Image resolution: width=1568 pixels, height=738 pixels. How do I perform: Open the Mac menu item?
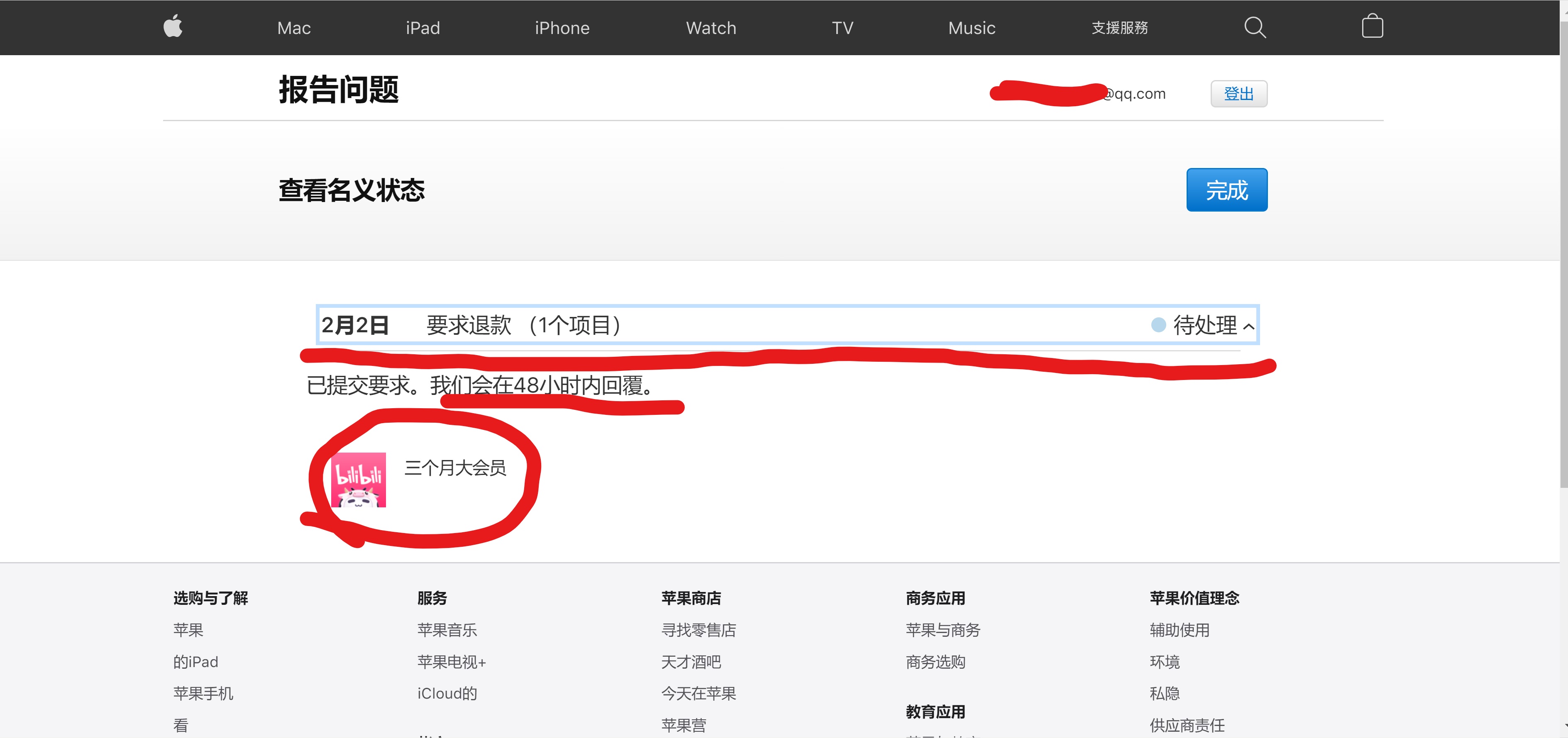pyautogui.click(x=294, y=28)
